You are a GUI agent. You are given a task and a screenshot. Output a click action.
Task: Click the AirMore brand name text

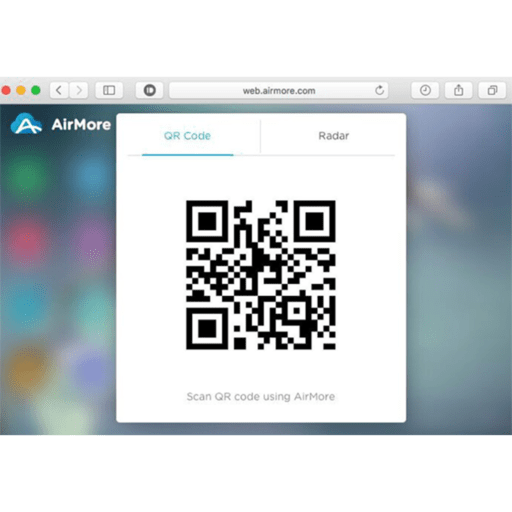click(81, 125)
